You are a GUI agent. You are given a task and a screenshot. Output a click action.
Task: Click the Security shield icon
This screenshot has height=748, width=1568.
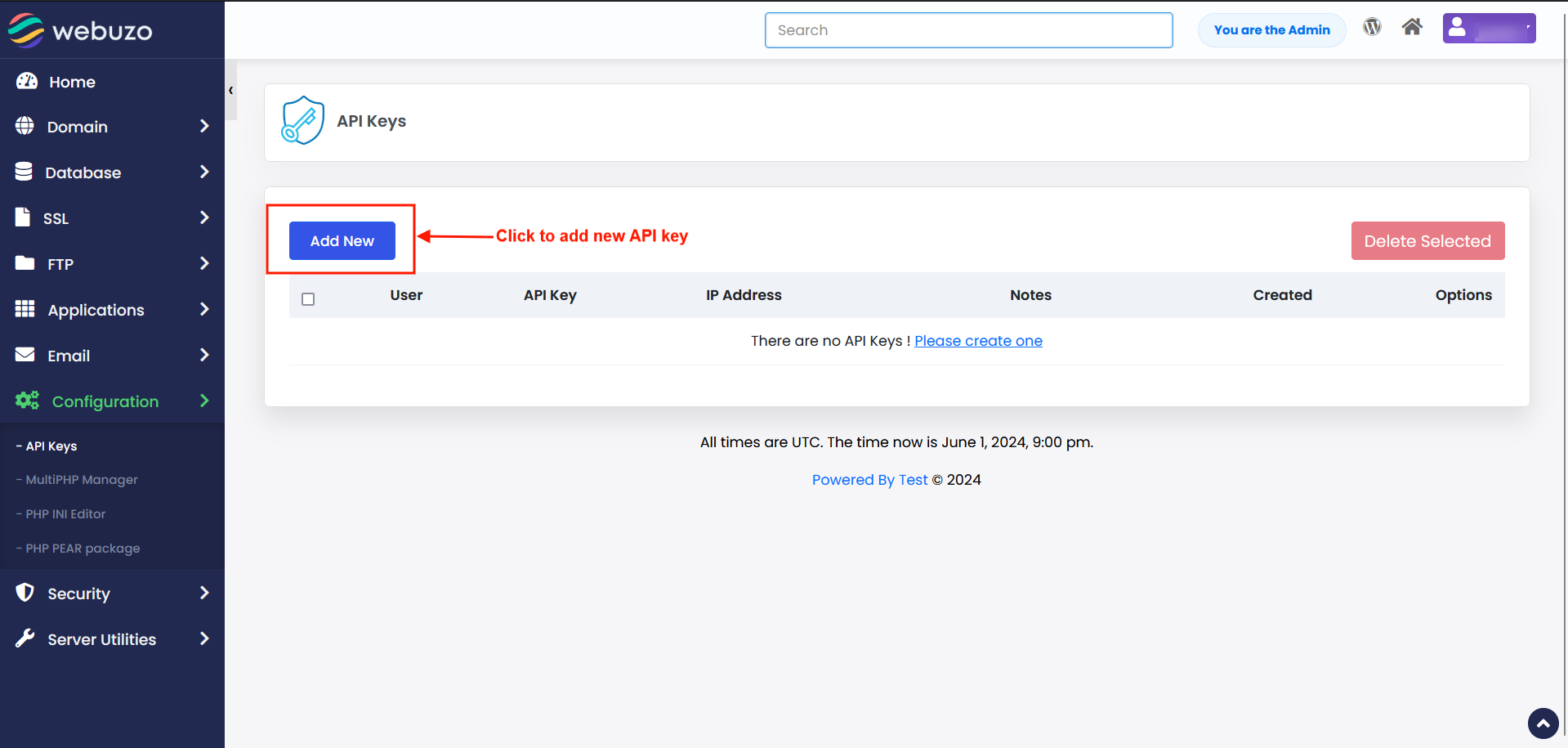pyautogui.click(x=25, y=593)
